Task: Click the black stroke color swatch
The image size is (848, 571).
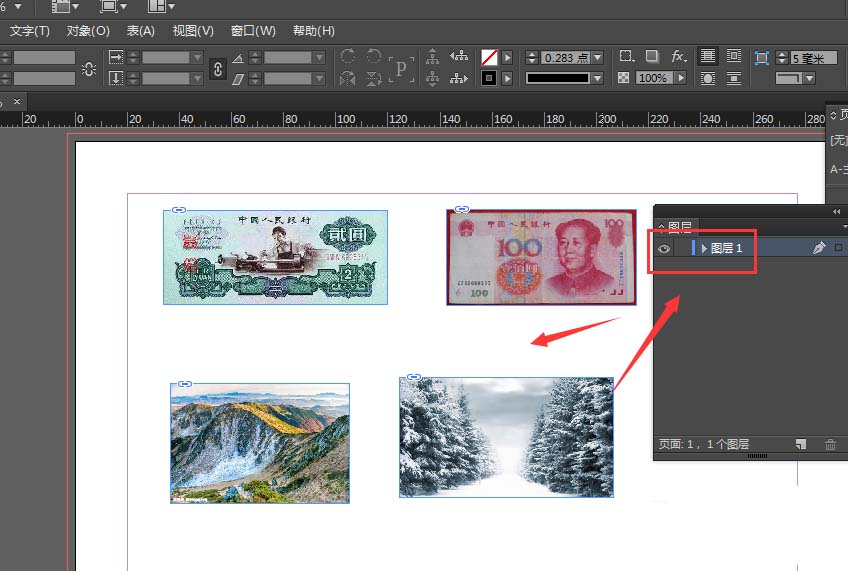Action: 489,78
